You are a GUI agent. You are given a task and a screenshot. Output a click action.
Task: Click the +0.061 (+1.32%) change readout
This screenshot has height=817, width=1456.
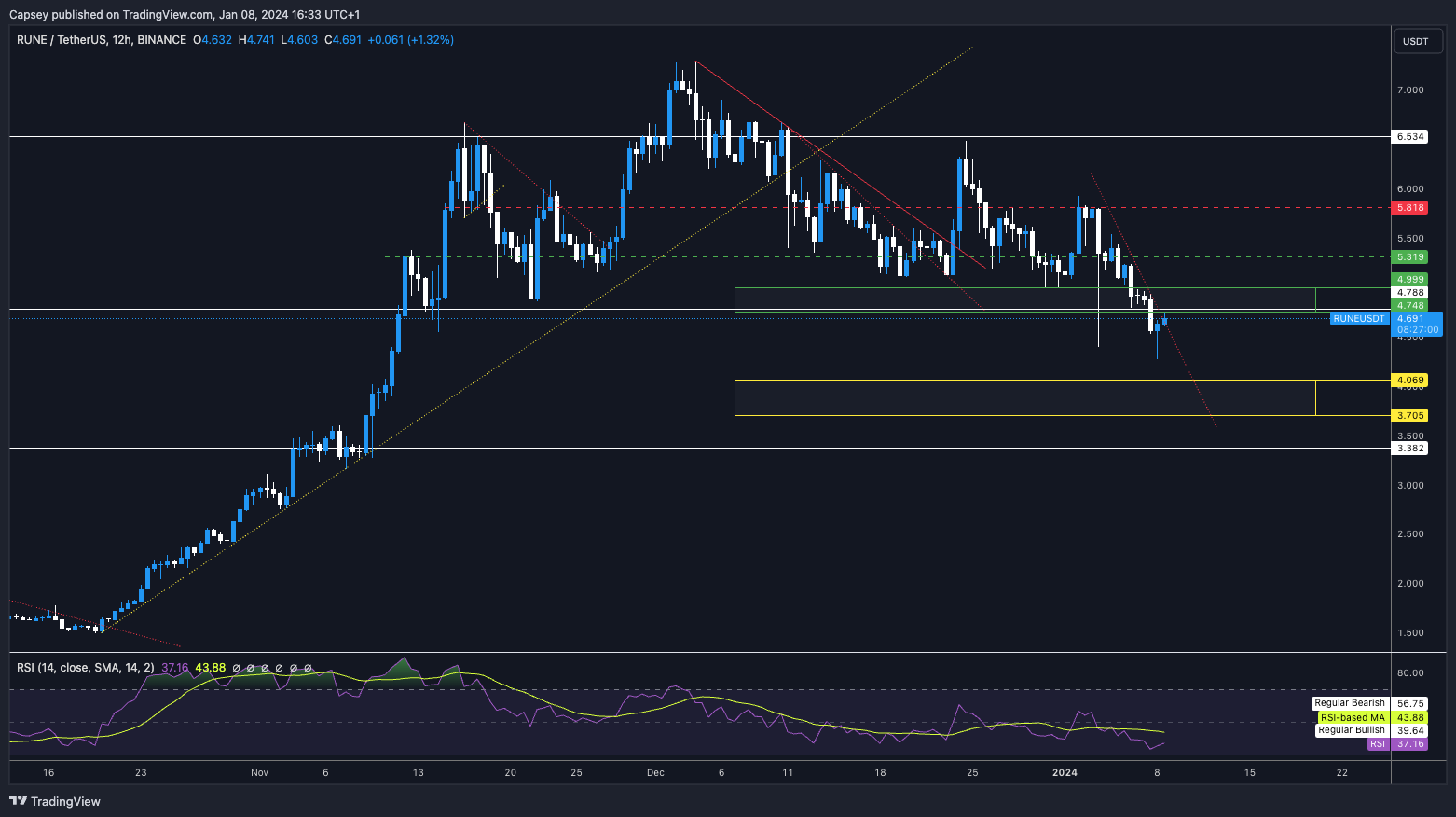pos(411,40)
